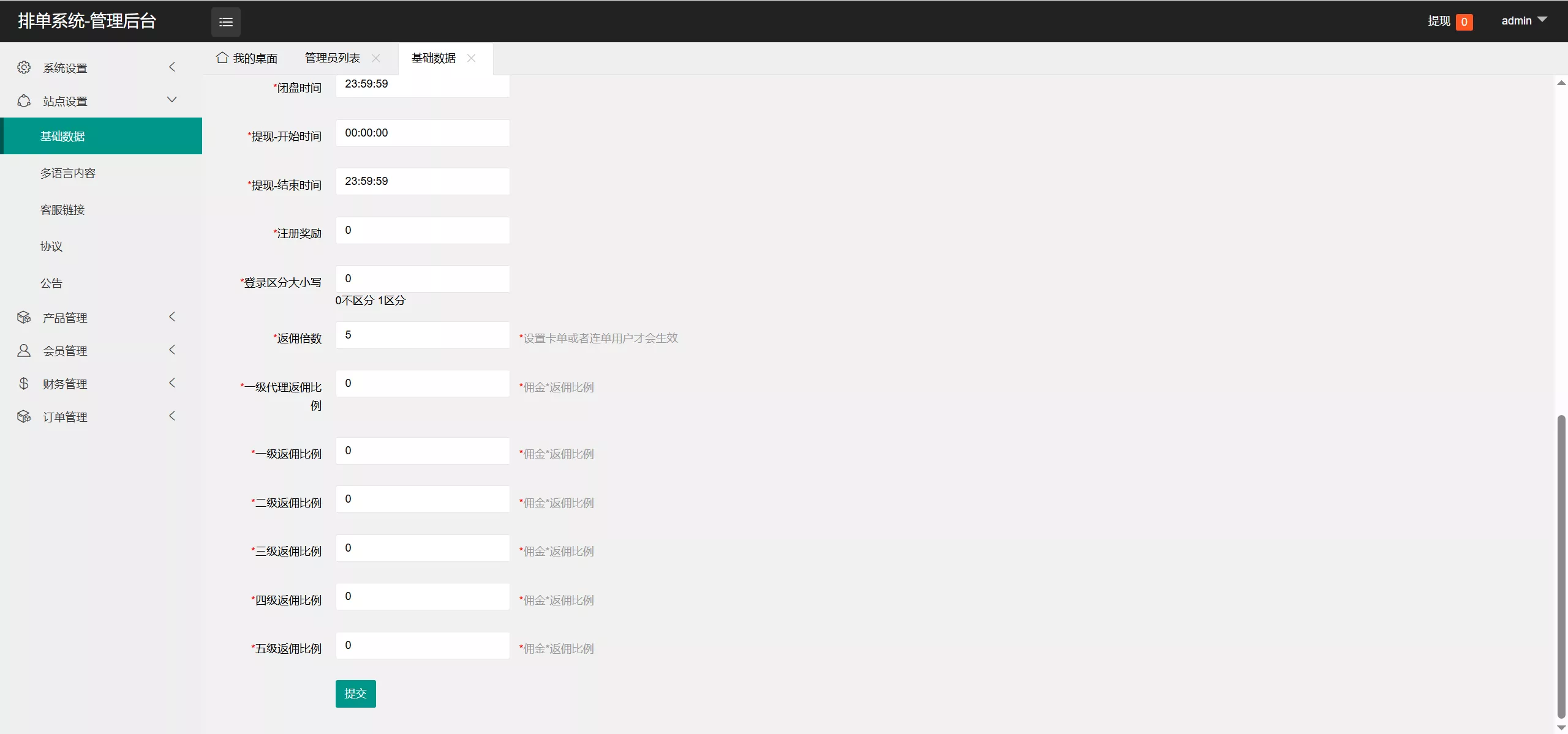1568x734 pixels.
Task: Click the Order Management cube icon
Action: point(24,416)
